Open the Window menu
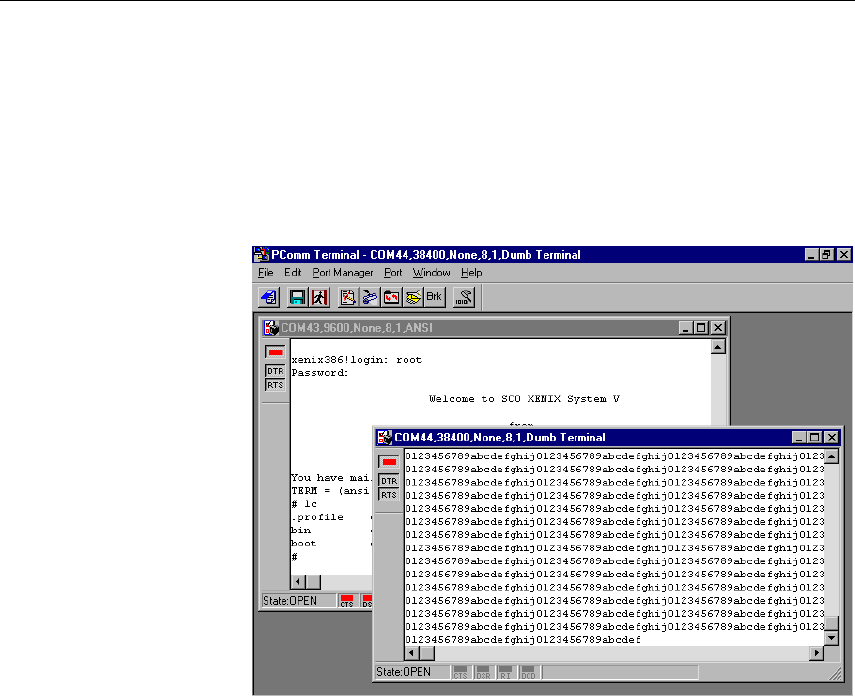The height and width of the screenshot is (696, 855). click(431, 273)
